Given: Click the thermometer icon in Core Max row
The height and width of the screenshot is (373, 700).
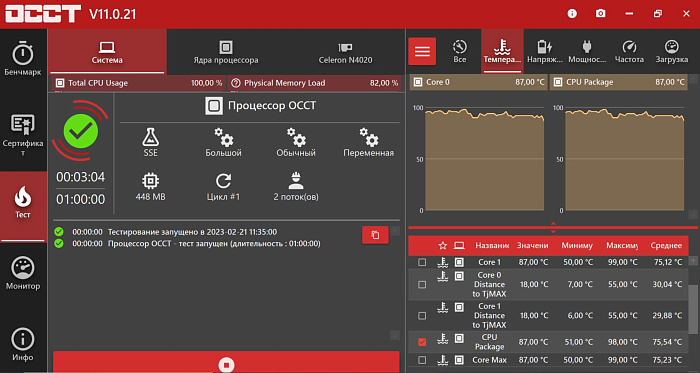Looking at the screenshot, I should click(442, 360).
